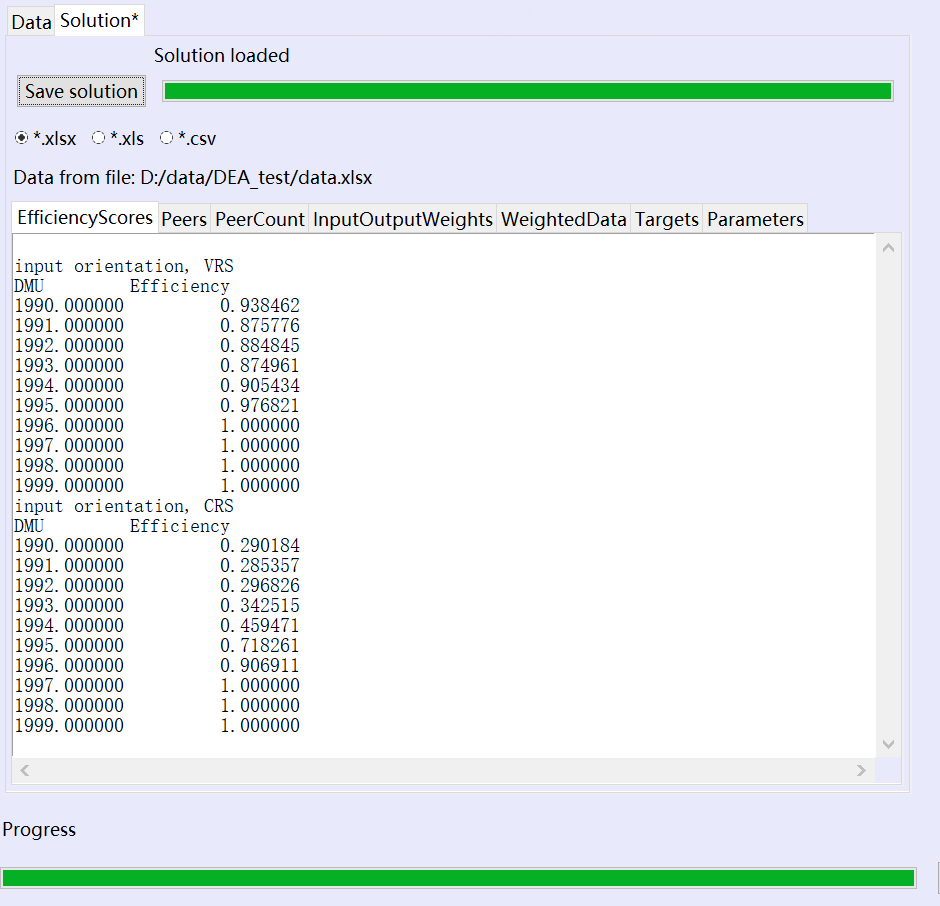Click CRS efficiency value 0.290184
Viewport: 940px width, 906px height.
pyautogui.click(x=260, y=546)
